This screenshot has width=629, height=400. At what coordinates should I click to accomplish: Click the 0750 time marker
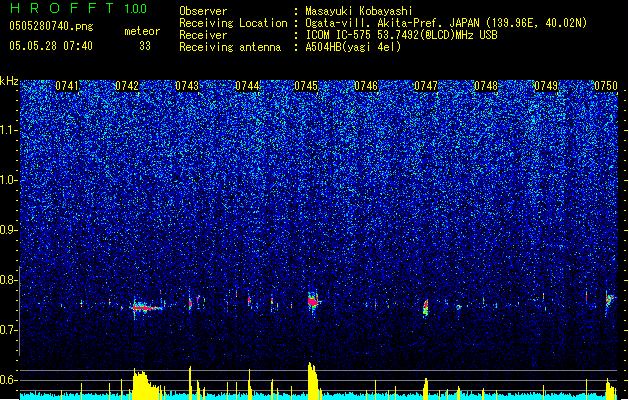[x=606, y=86]
